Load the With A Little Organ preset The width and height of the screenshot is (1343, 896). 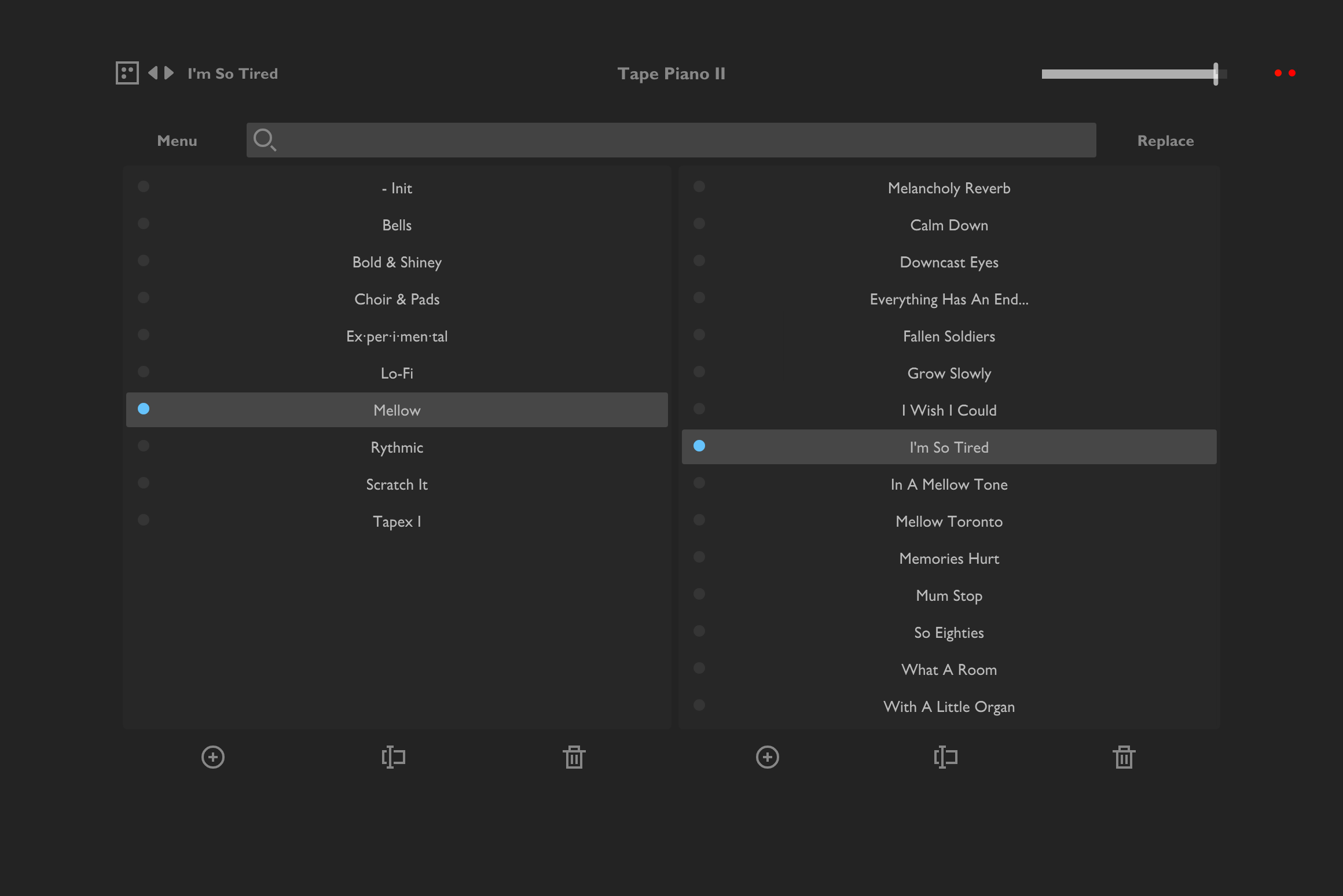click(x=949, y=706)
